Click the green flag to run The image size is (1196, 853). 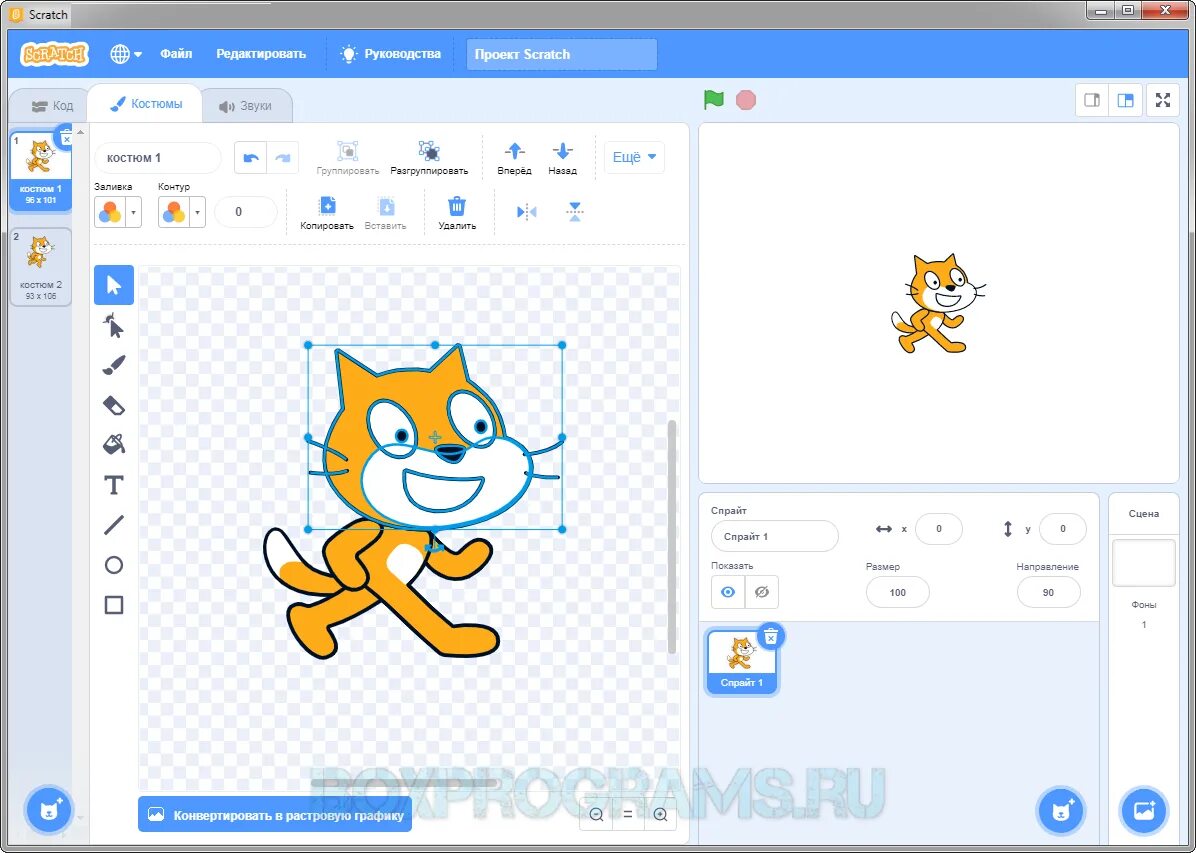713,100
